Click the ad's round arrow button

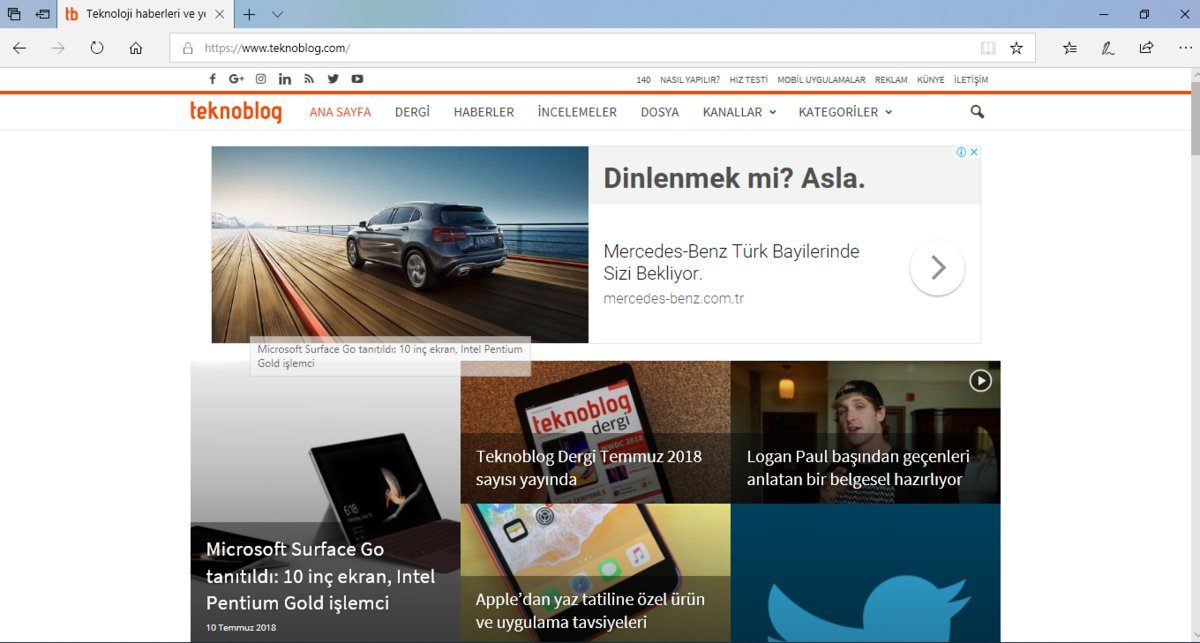click(937, 268)
